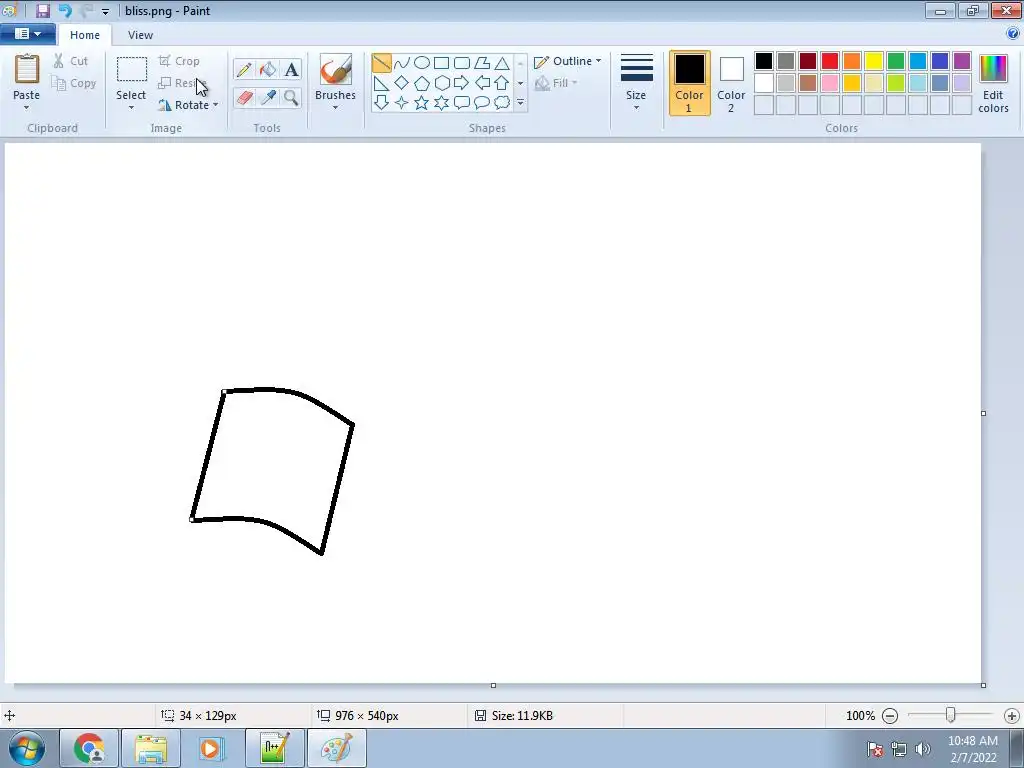Viewport: 1024px width, 768px height.
Task: Open File Explorer from the taskbar
Action: (151, 748)
